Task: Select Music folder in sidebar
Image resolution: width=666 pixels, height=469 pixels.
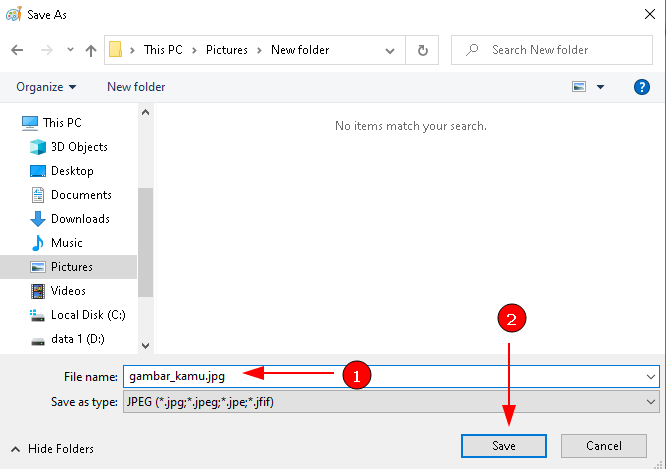Action: click(66, 243)
